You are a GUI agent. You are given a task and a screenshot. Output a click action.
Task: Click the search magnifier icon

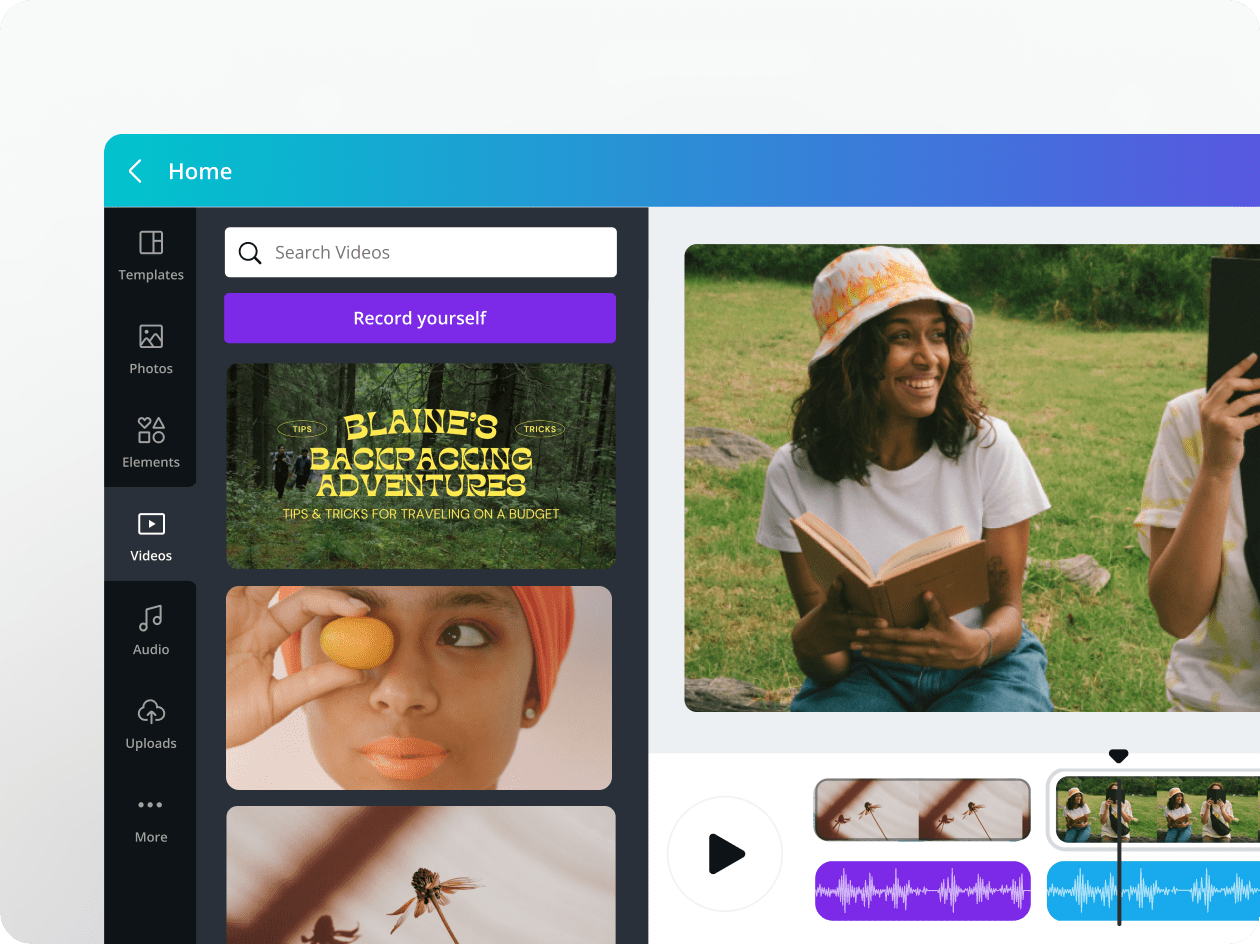coord(250,252)
